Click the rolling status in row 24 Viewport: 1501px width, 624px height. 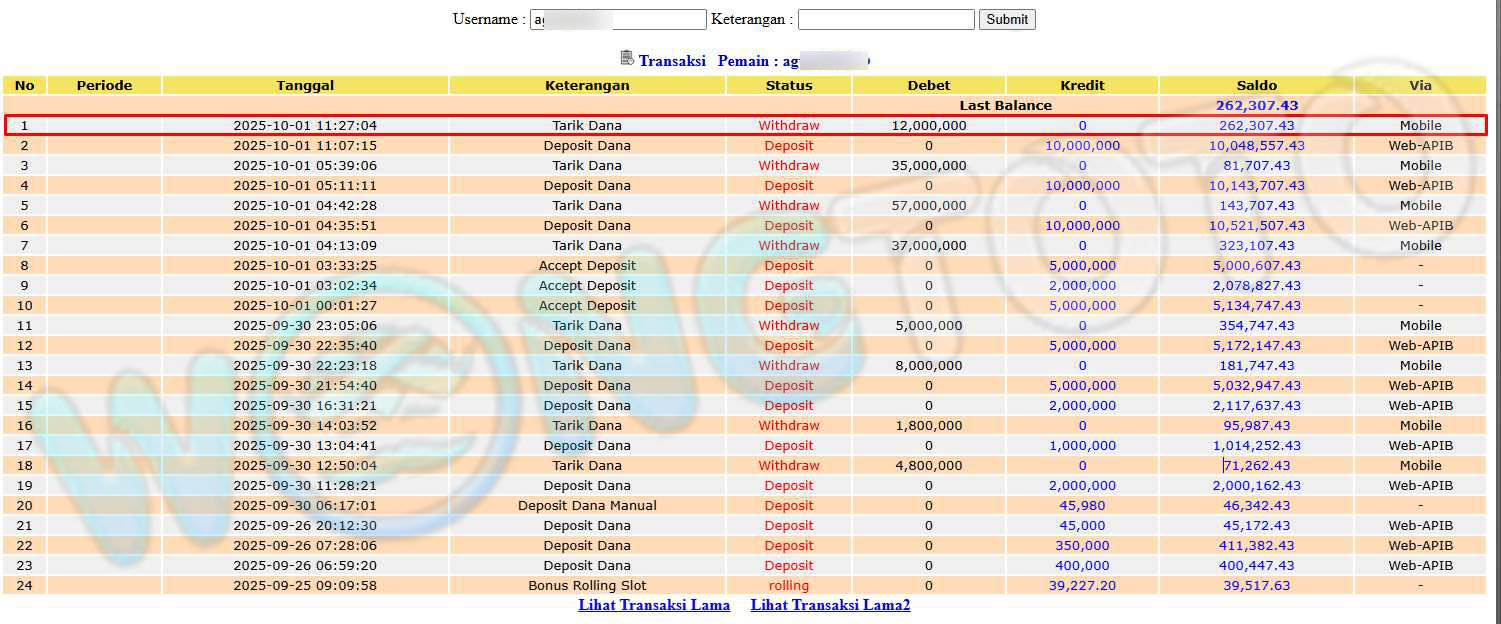pos(789,585)
